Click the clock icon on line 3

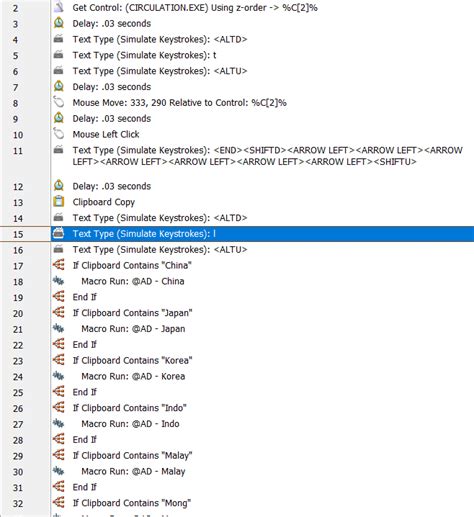click(x=59, y=23)
